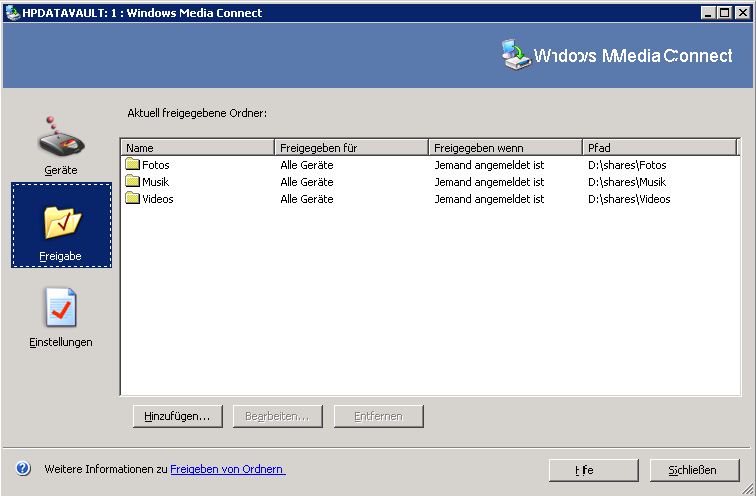Viewport: 756px width, 496px height.
Task: Sort by Freigegeben für column header
Action: pyautogui.click(x=351, y=147)
